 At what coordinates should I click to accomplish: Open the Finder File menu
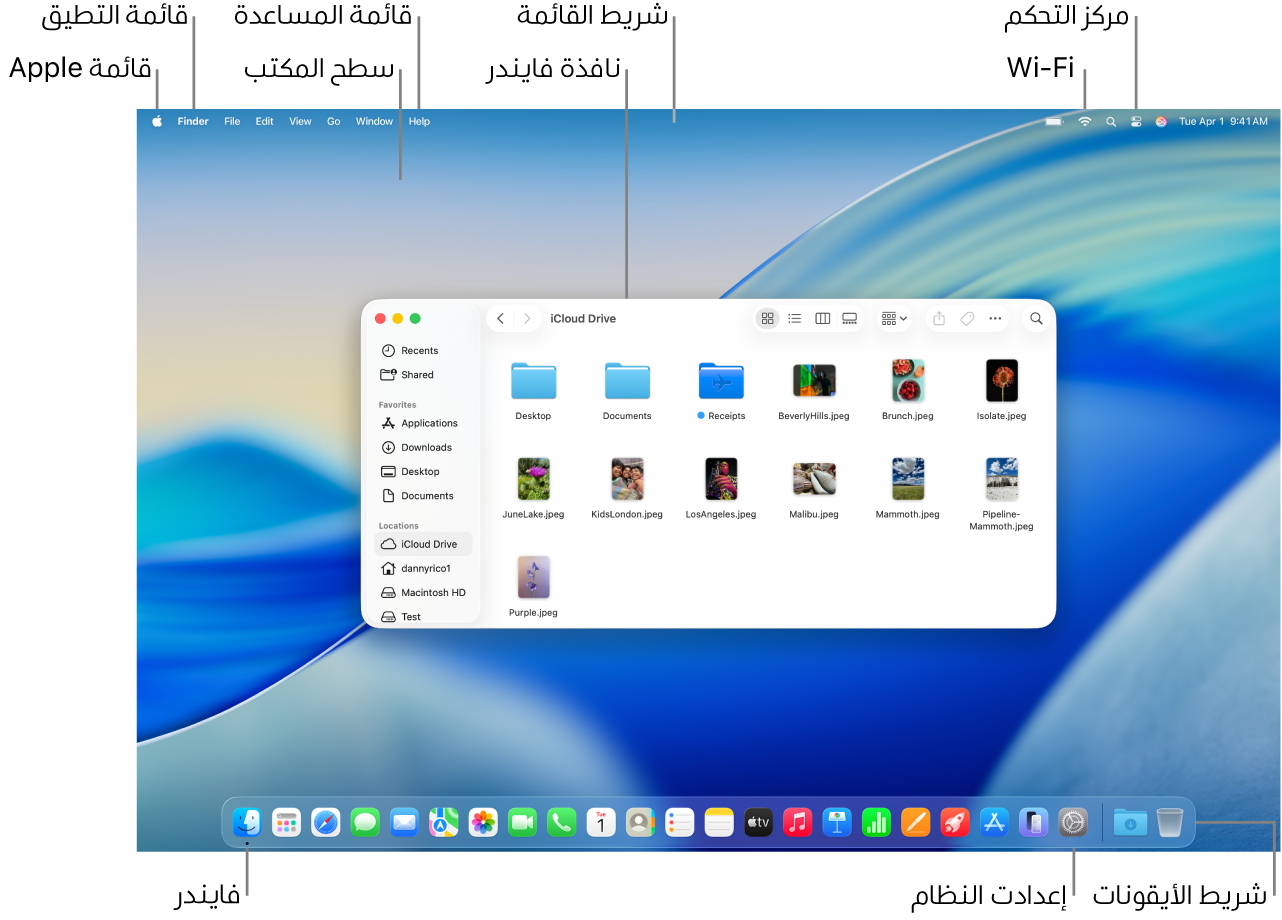tap(232, 120)
